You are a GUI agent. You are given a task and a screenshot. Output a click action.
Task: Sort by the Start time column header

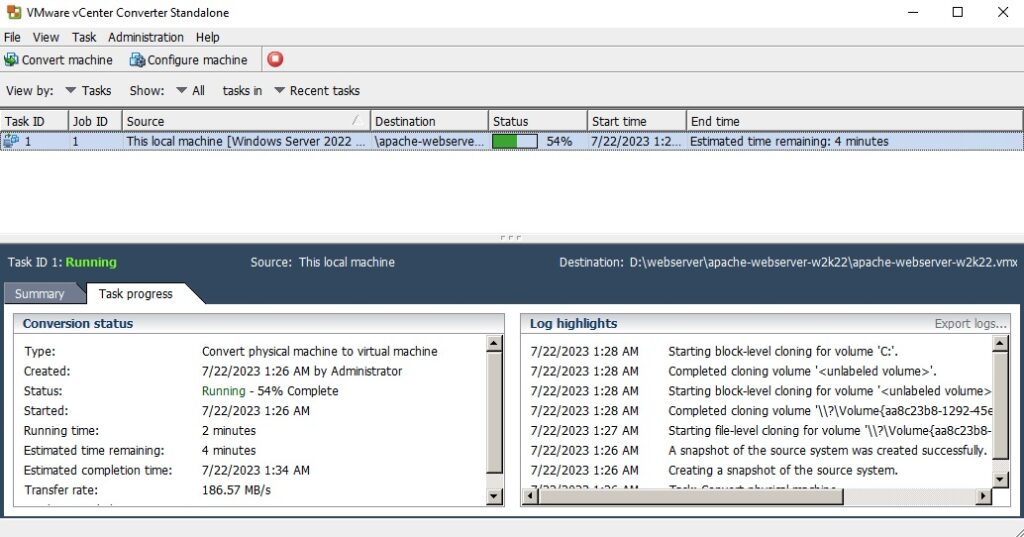(637, 122)
